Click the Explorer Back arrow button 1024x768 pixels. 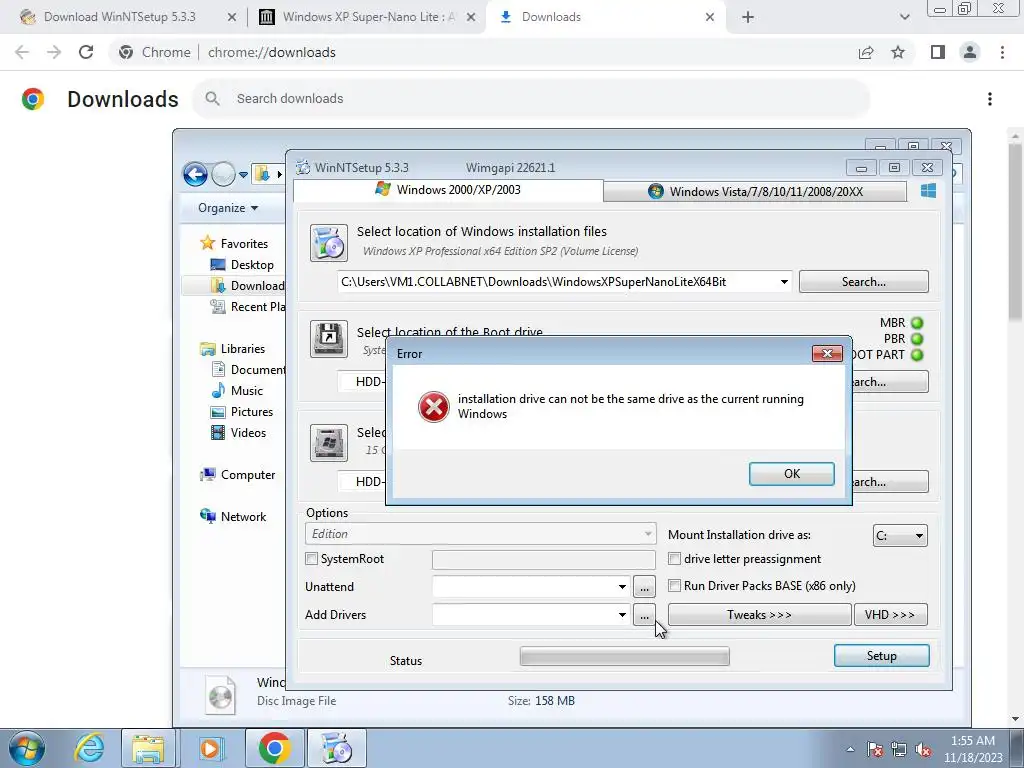point(195,174)
